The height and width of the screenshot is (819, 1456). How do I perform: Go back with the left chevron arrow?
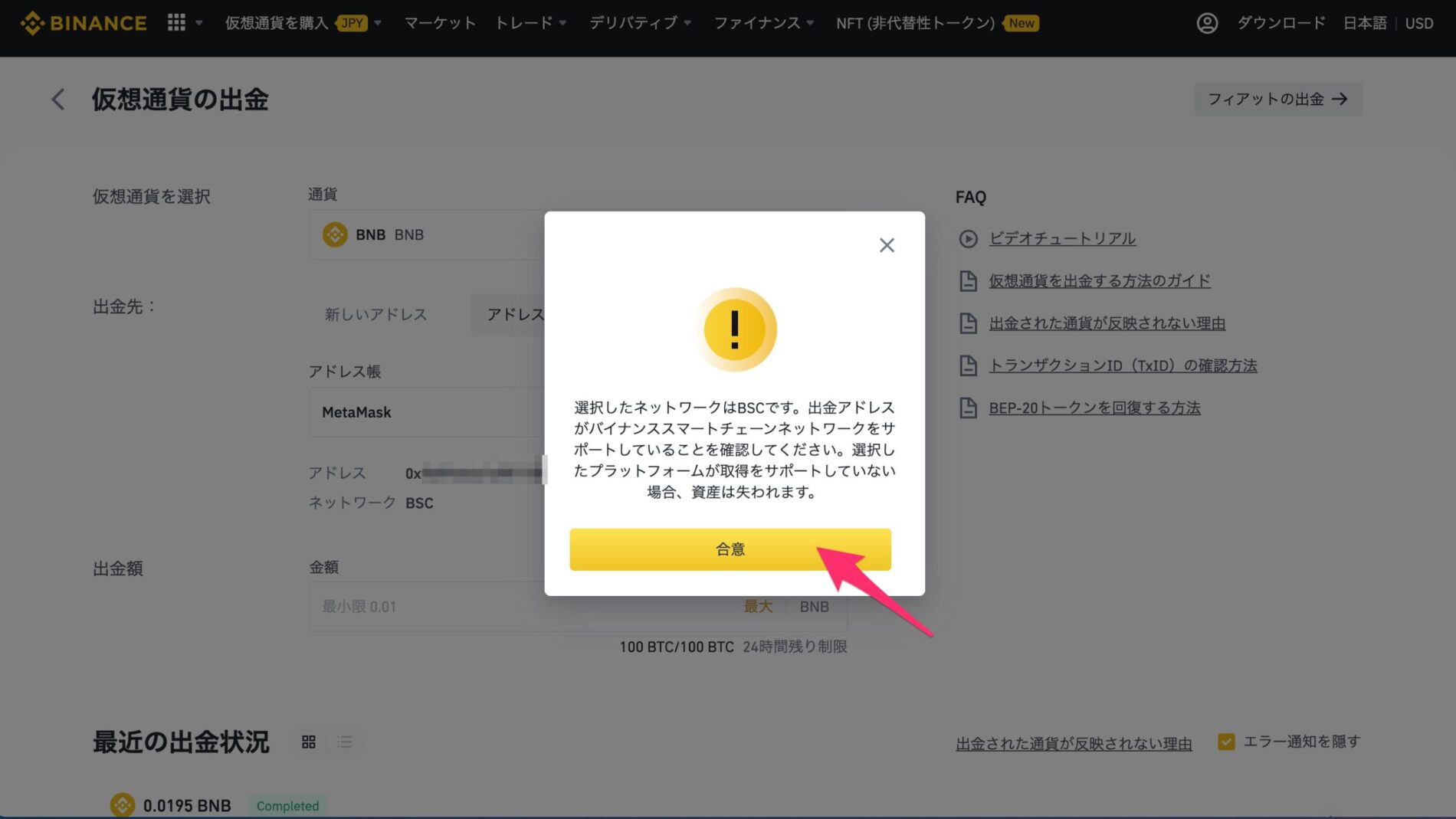point(58,99)
